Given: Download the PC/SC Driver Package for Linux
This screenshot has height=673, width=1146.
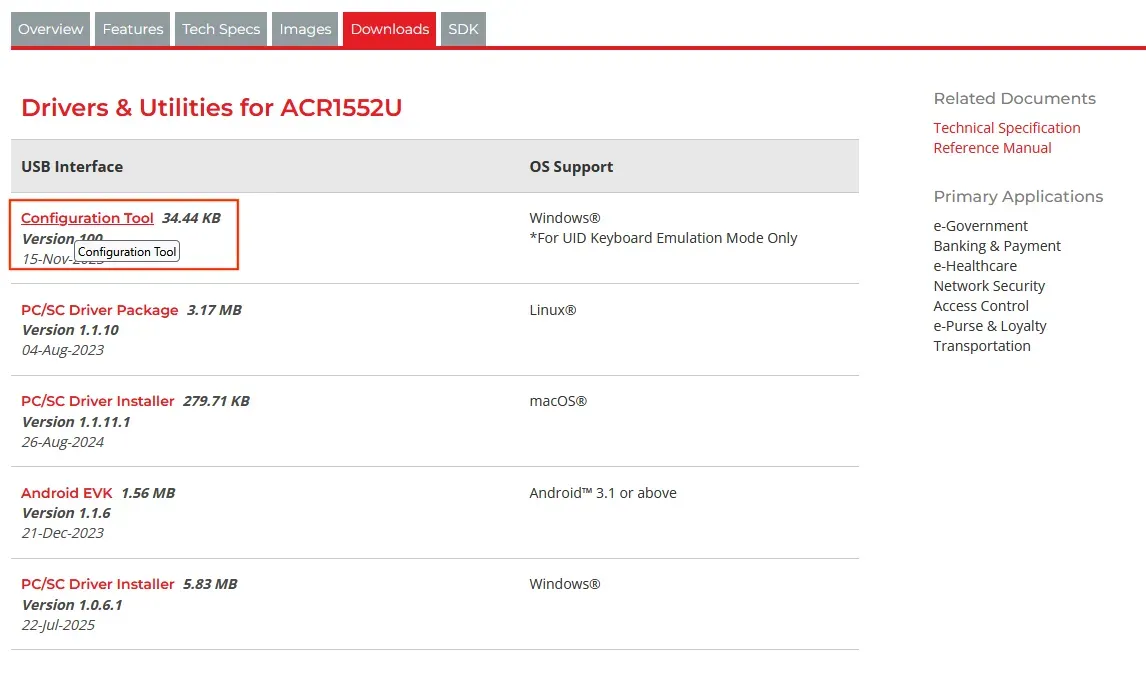Looking at the screenshot, I should [99, 310].
